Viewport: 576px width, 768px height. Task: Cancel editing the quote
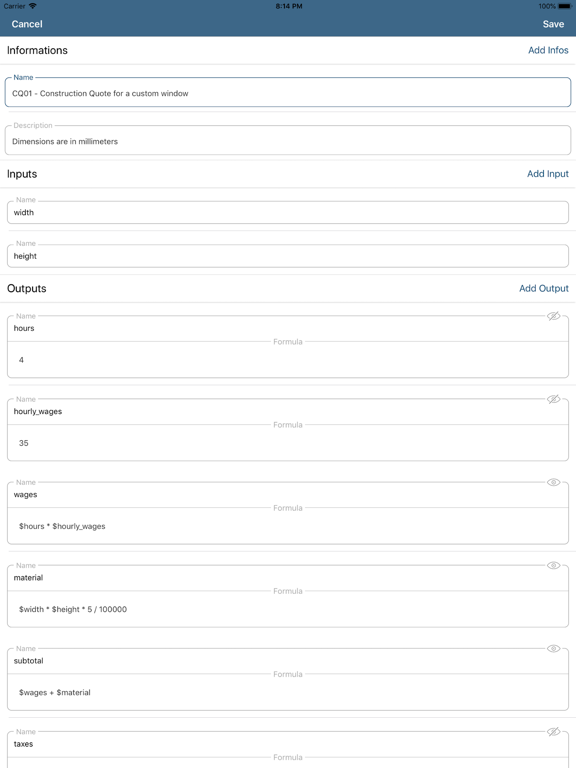tap(27, 24)
